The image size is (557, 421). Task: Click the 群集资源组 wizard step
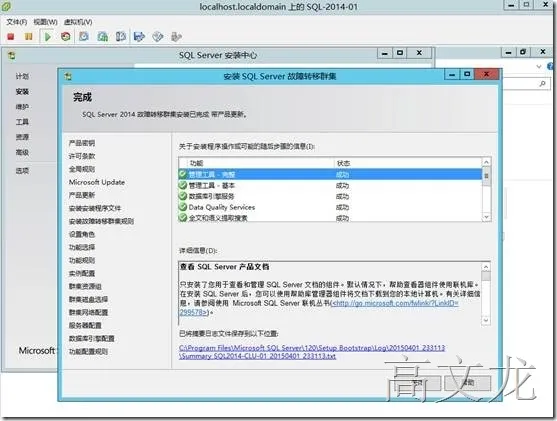tap(85, 286)
